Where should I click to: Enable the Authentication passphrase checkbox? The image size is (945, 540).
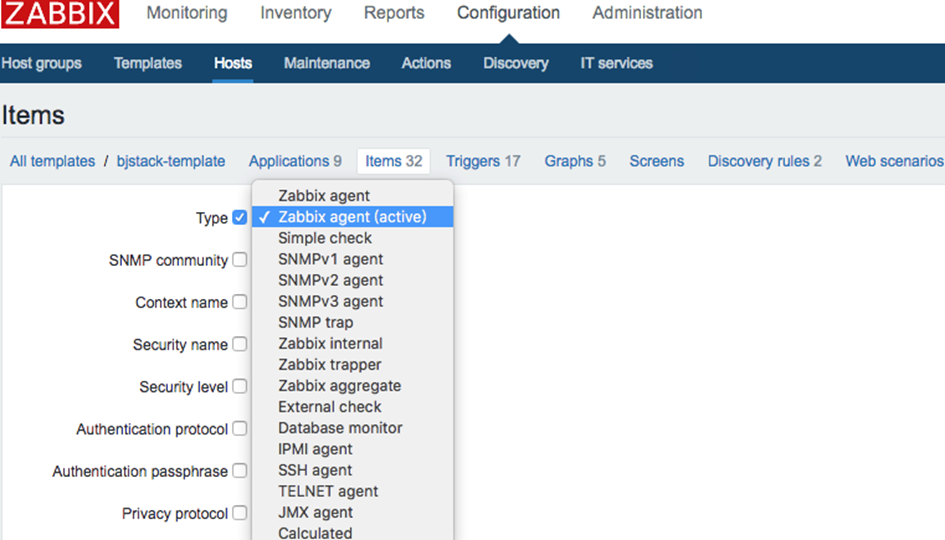tap(240, 471)
